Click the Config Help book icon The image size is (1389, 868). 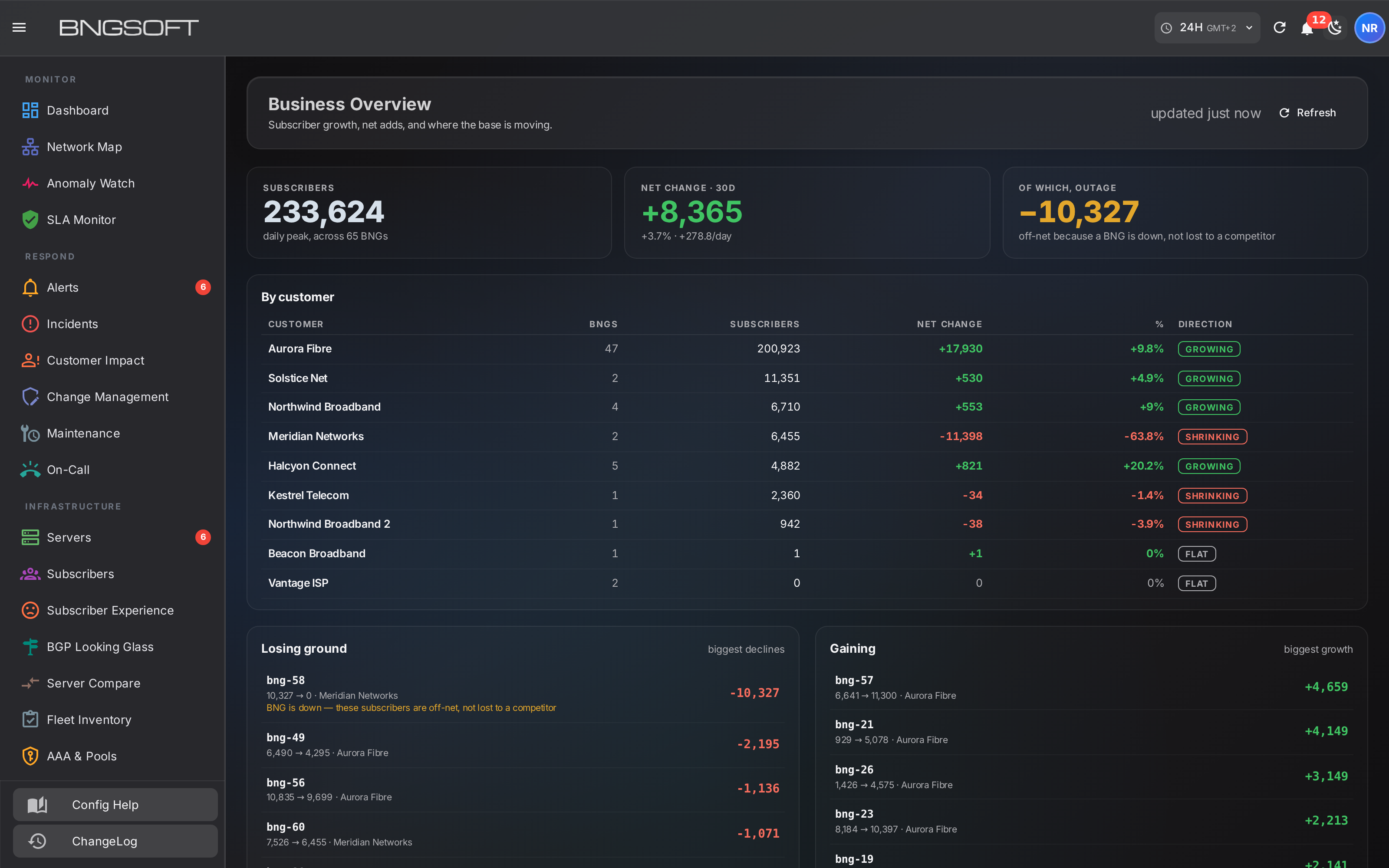tap(37, 805)
